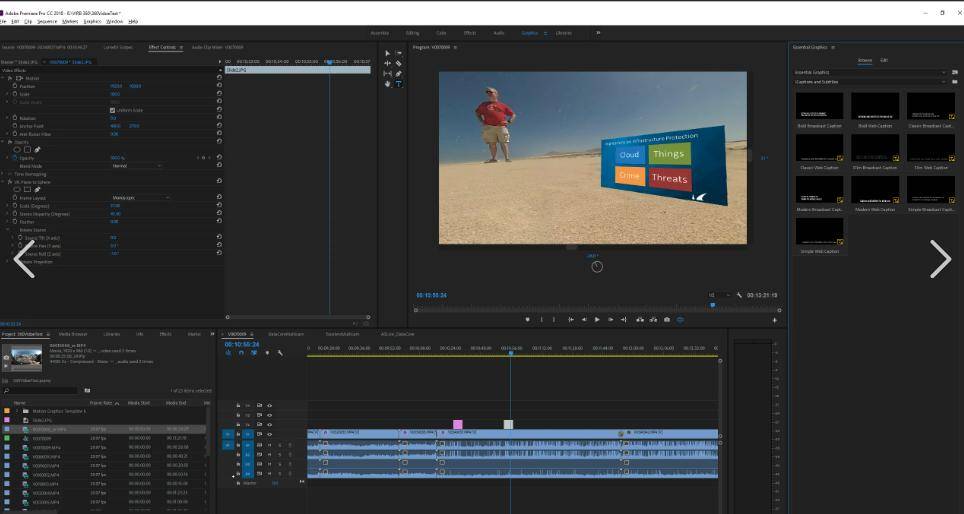
Task: Open the Blend Mode dropdown
Action: coord(135,166)
